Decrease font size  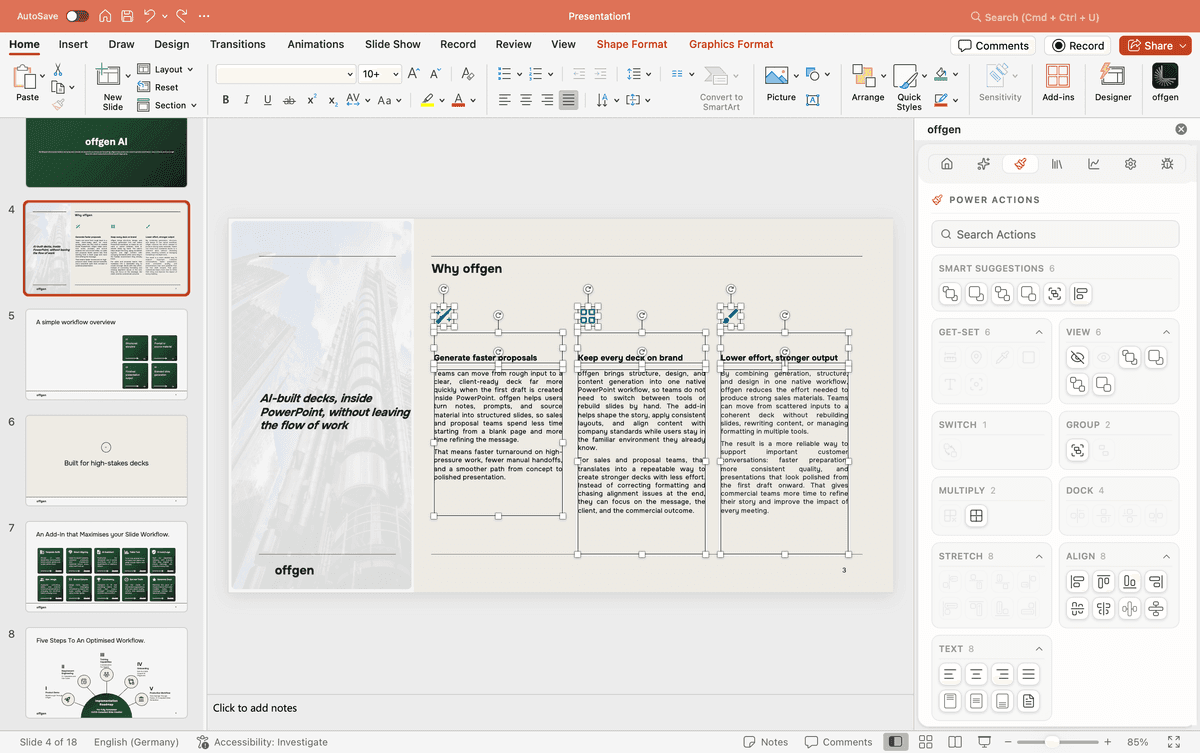click(436, 74)
